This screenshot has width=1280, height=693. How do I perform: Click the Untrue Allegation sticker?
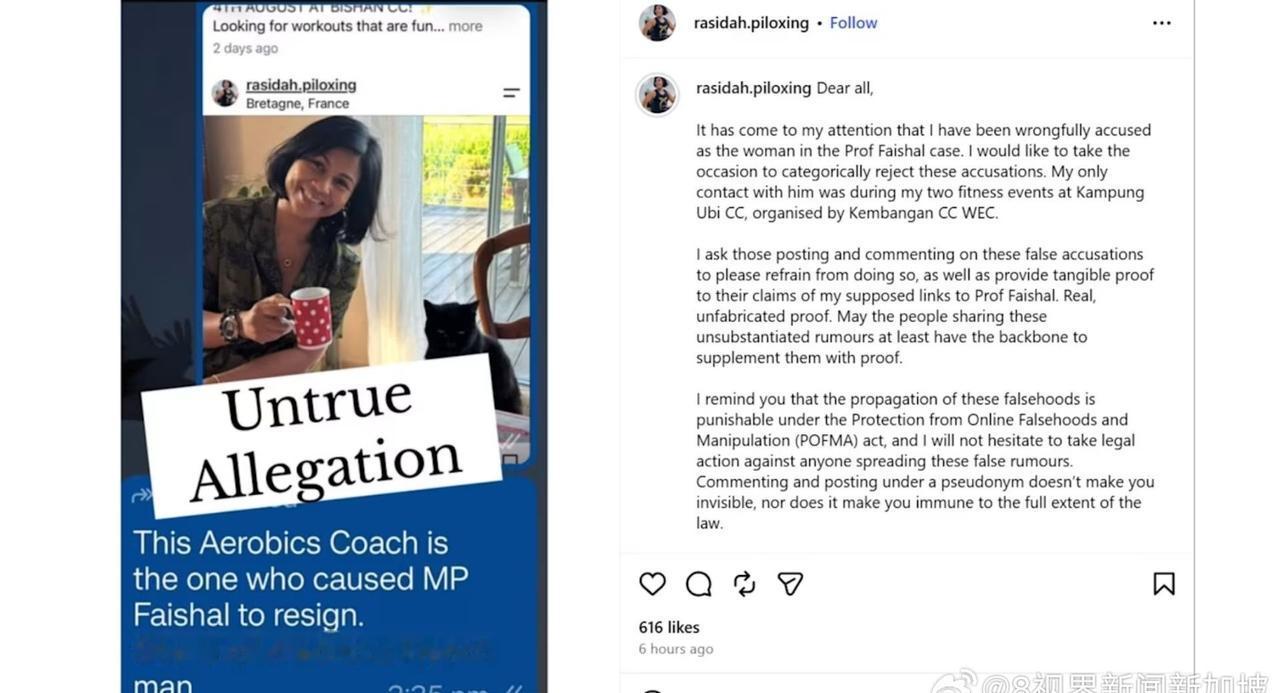coord(321,438)
